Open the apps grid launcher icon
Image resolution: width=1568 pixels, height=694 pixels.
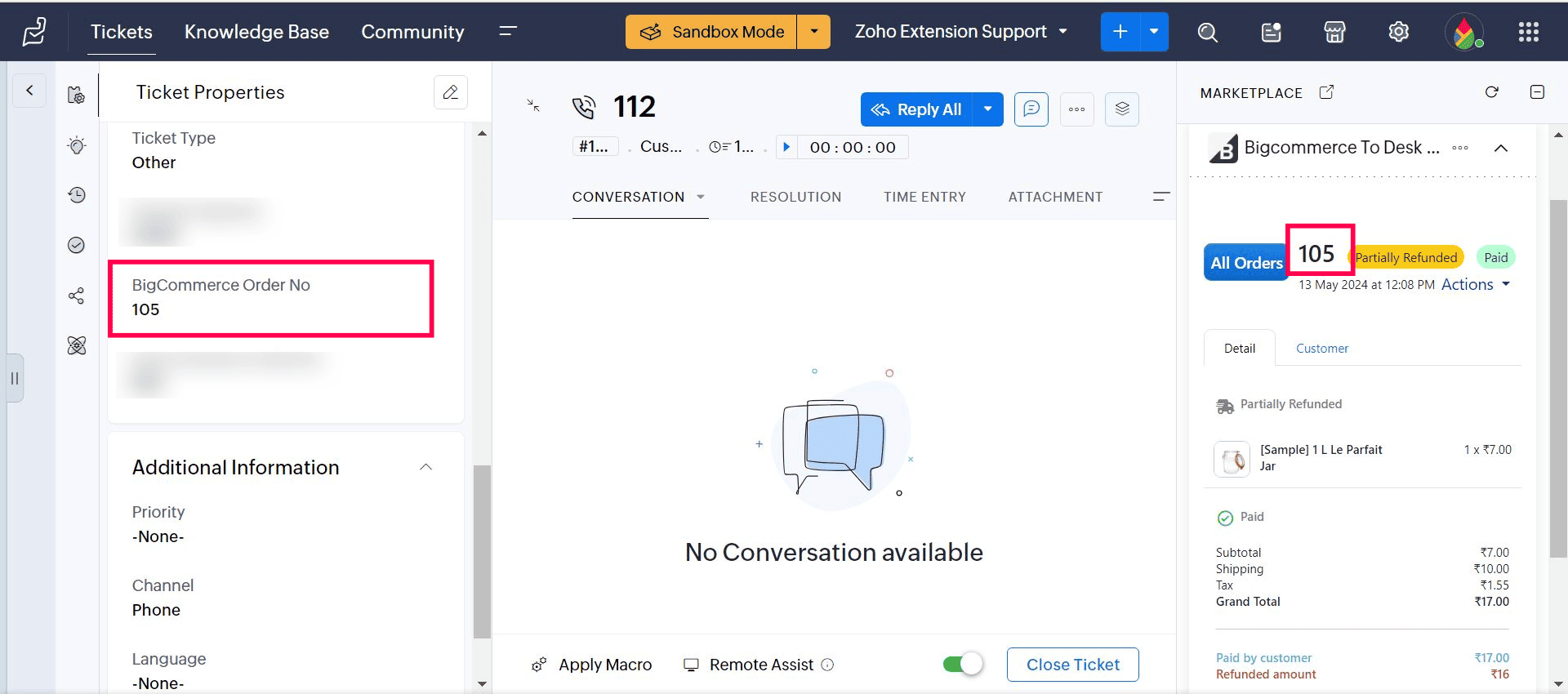point(1528,33)
